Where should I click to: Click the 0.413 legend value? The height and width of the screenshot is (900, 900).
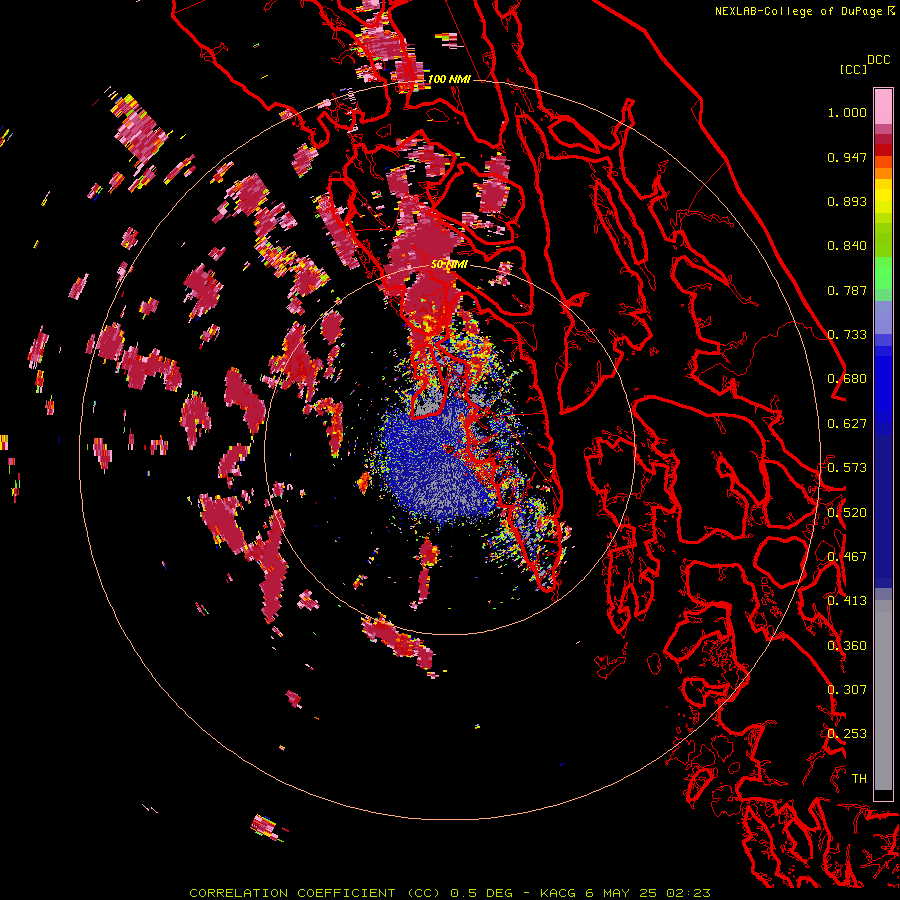point(847,601)
